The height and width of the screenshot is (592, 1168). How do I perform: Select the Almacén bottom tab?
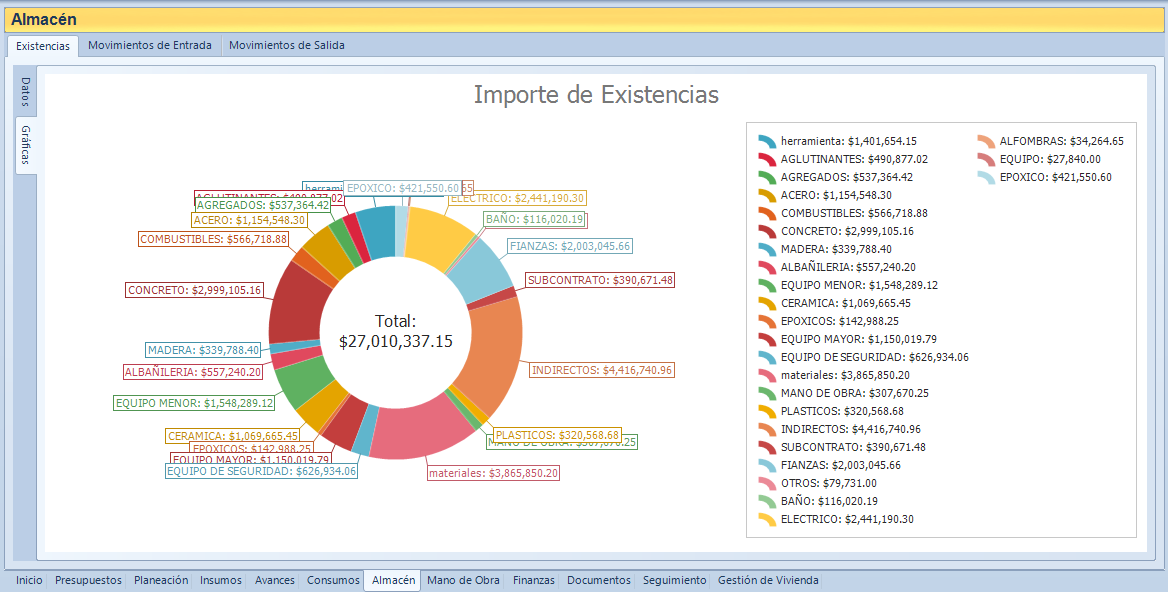(393, 580)
